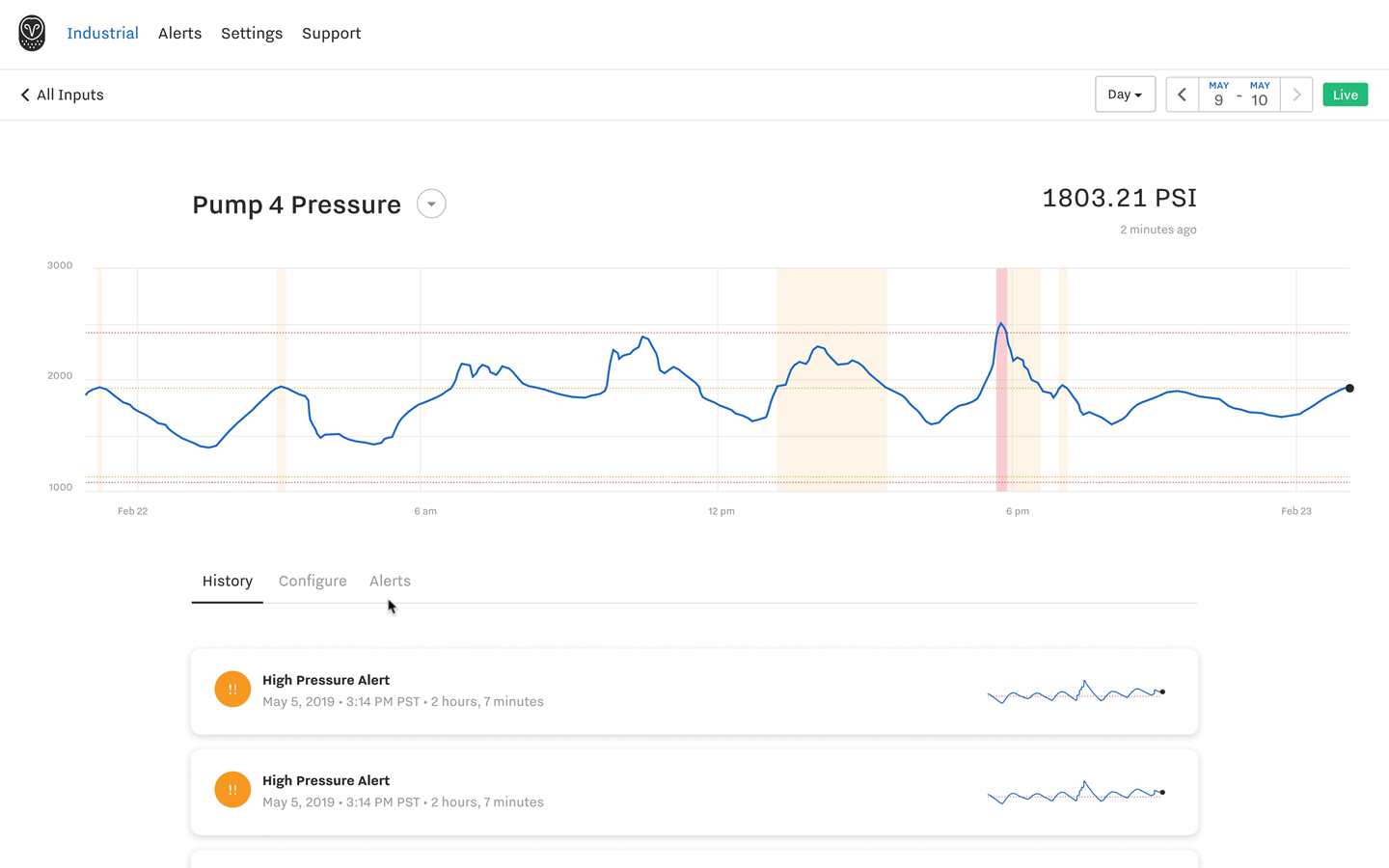
Task: Click the sparkline thumbnail in second alert card
Action: click(1076, 792)
